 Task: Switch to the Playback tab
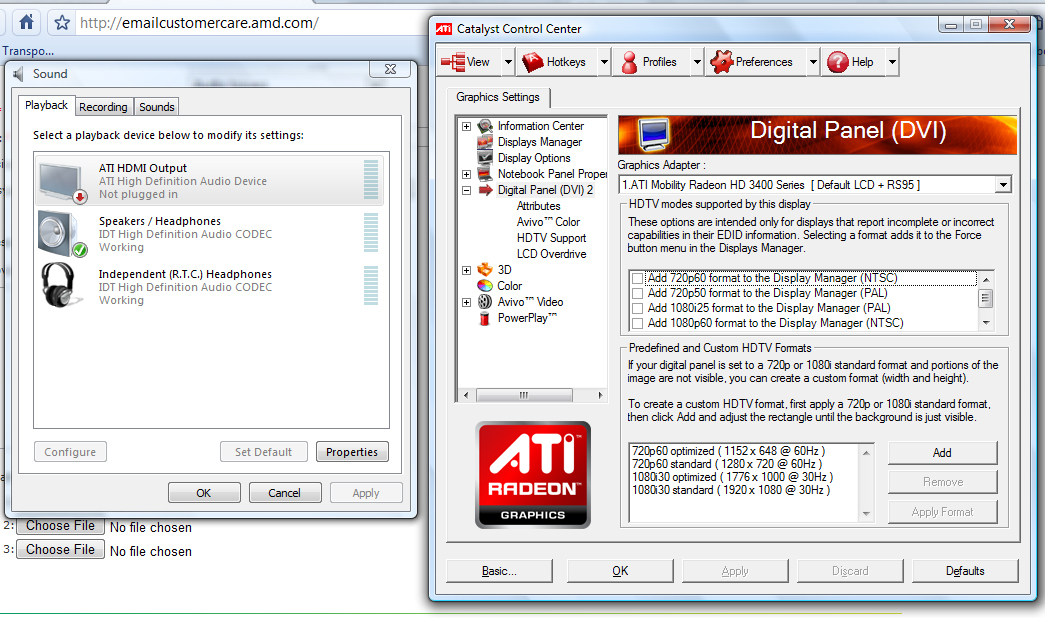47,105
